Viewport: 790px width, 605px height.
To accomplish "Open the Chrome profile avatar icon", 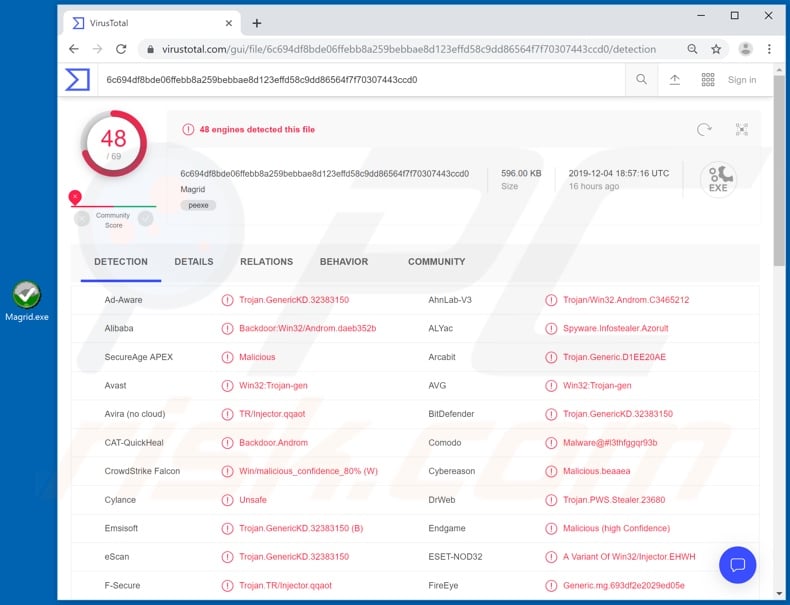I will [x=745, y=49].
